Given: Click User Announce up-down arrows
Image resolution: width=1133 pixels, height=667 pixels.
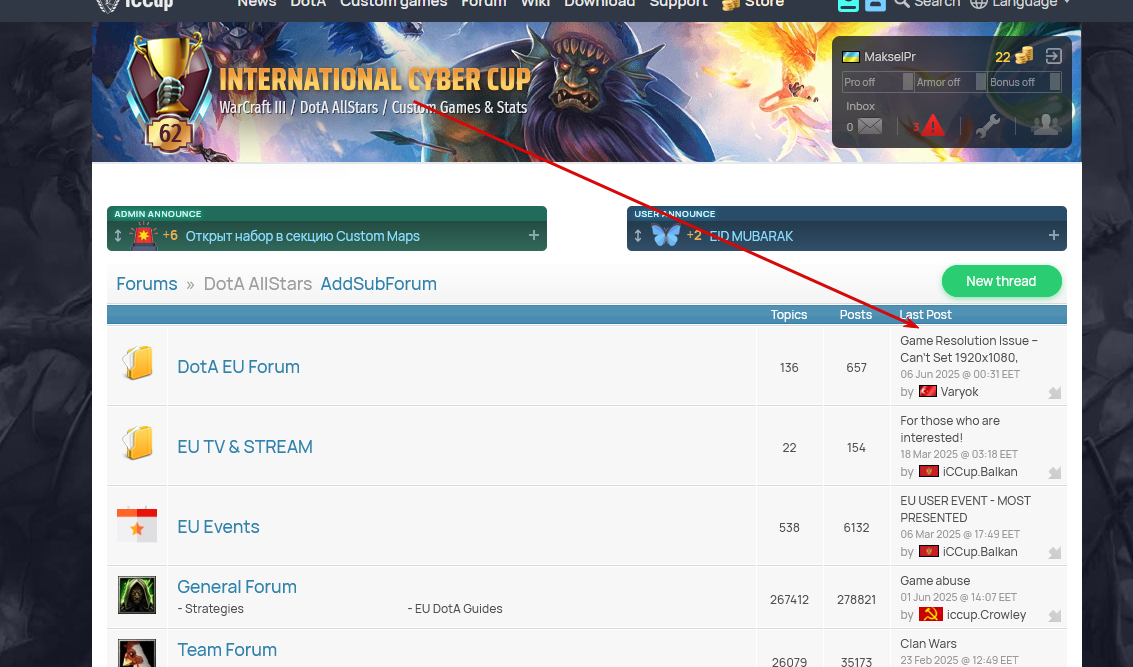Looking at the screenshot, I should click(638, 236).
